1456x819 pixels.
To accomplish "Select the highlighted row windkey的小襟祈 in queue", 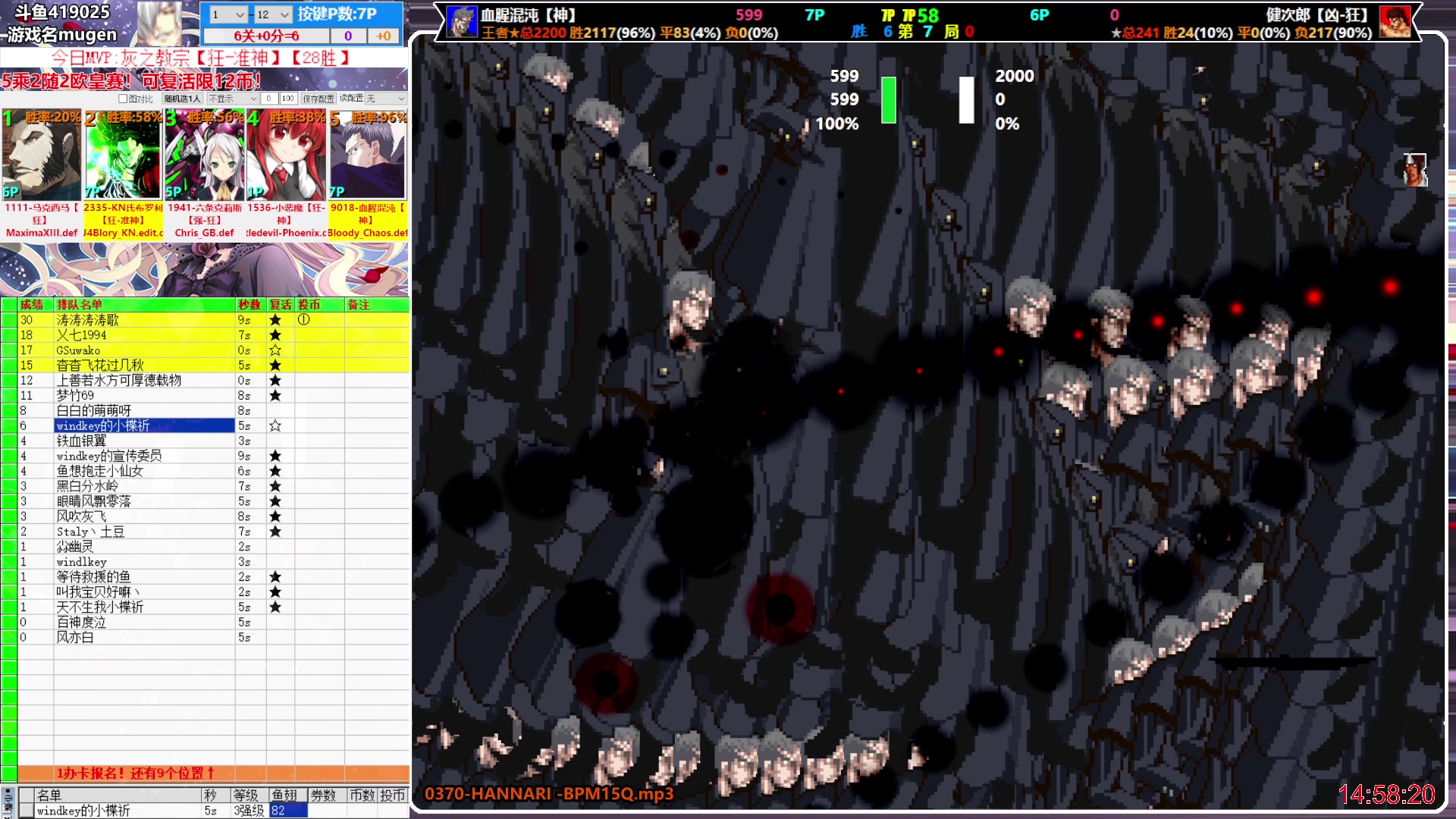I will pos(144,426).
